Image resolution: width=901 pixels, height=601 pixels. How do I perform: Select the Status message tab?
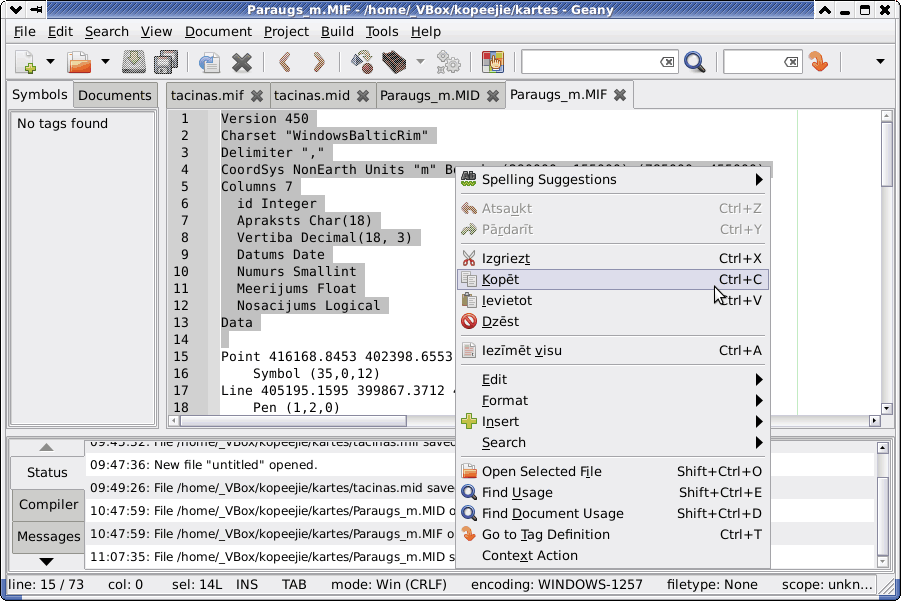pyautogui.click(x=47, y=472)
